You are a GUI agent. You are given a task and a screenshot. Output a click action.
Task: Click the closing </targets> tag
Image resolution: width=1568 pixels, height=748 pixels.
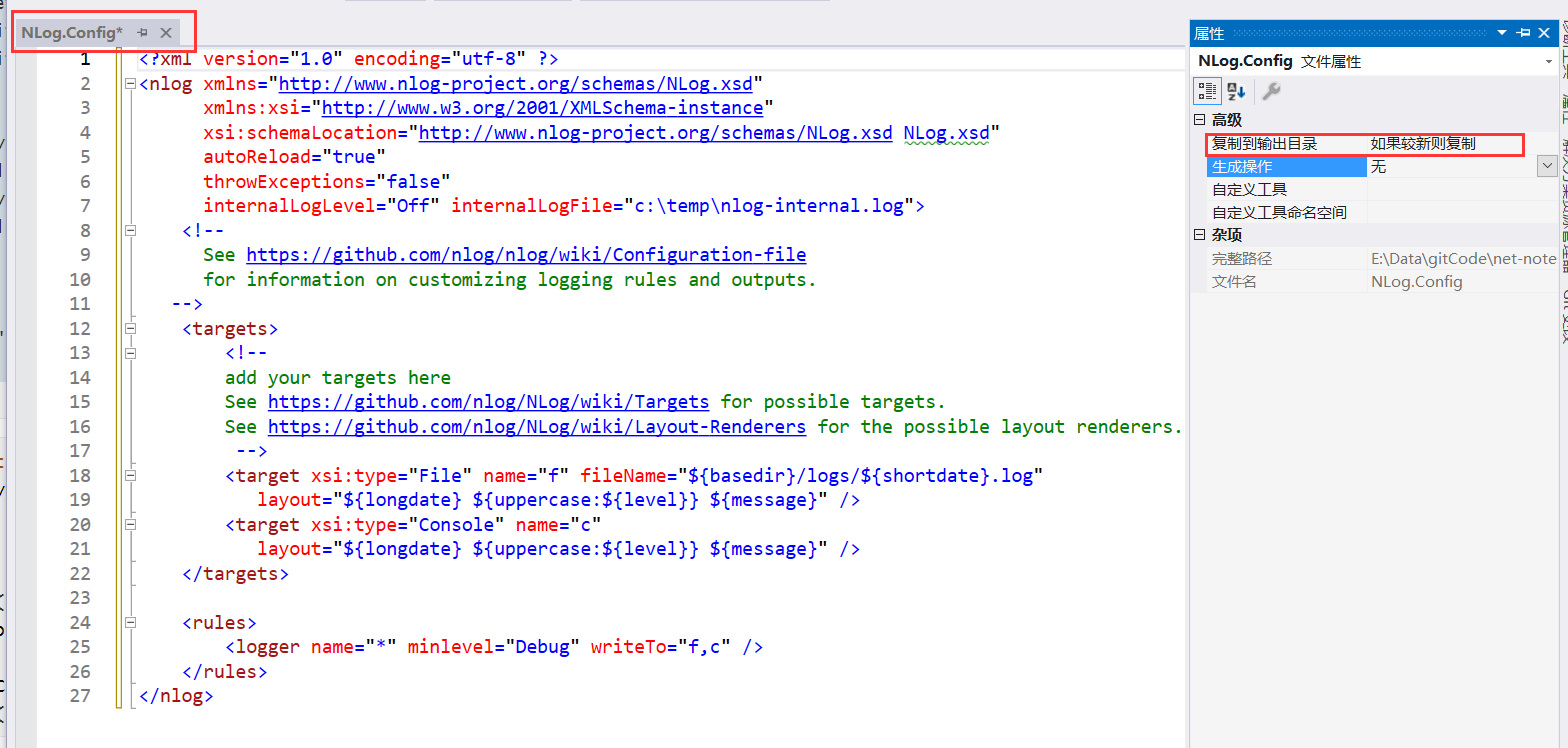coord(235,574)
